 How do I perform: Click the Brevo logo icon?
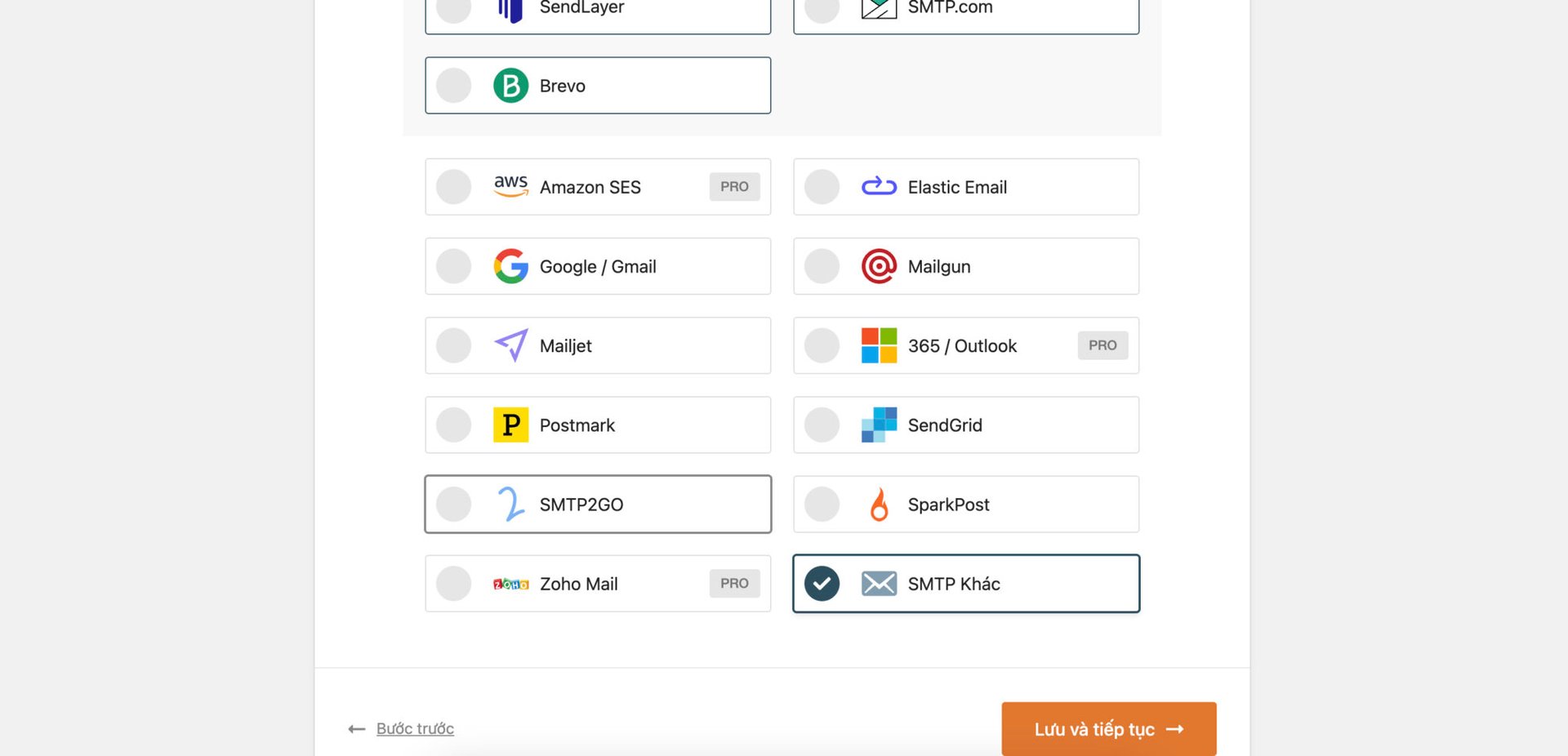pyautogui.click(x=510, y=85)
